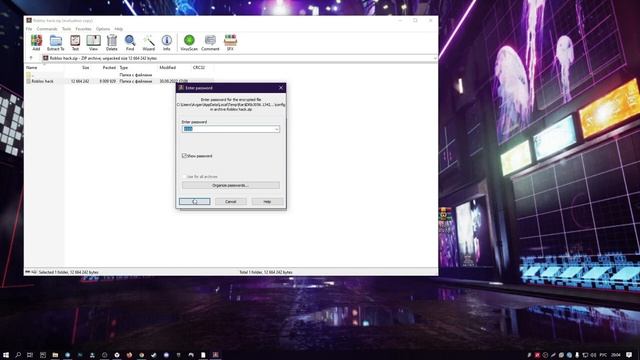The width and height of the screenshot is (640, 360).
Task: Open the Windows Start menu
Action: 6,355
